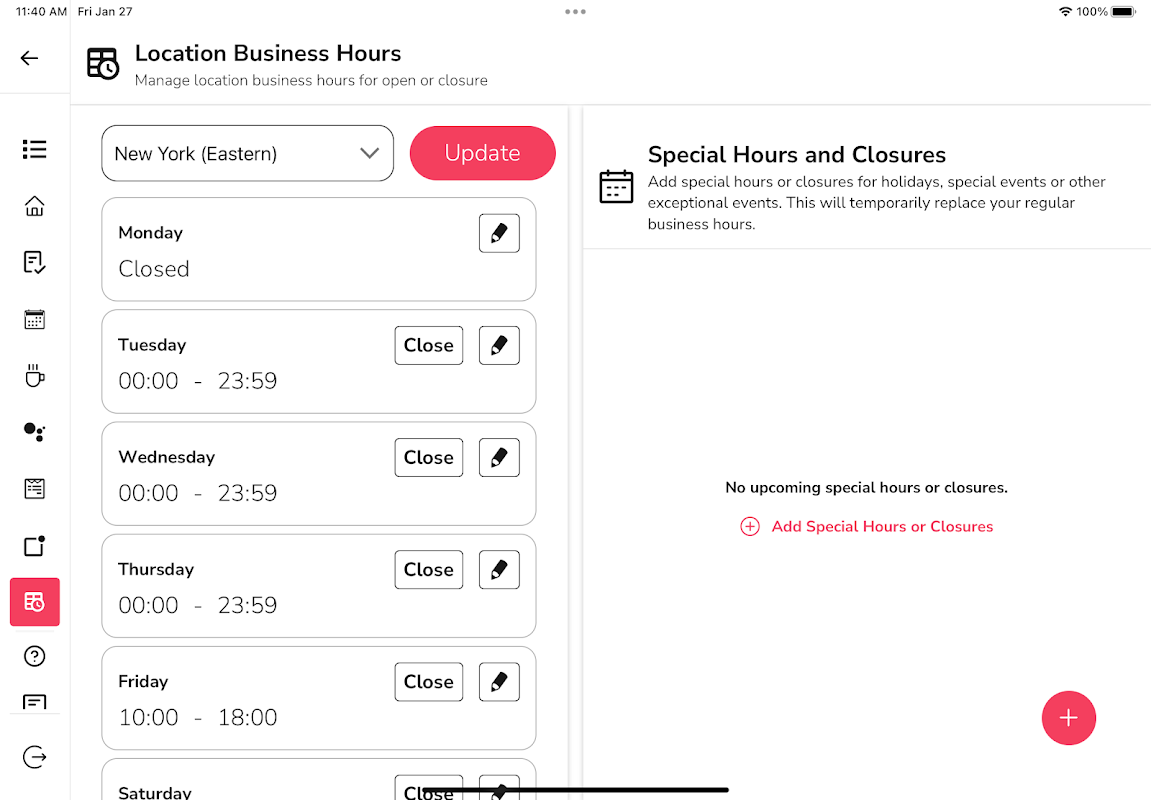The height and width of the screenshot is (800, 1151).
Task: Click Wednesday closing time 23:59
Action: 247,493
